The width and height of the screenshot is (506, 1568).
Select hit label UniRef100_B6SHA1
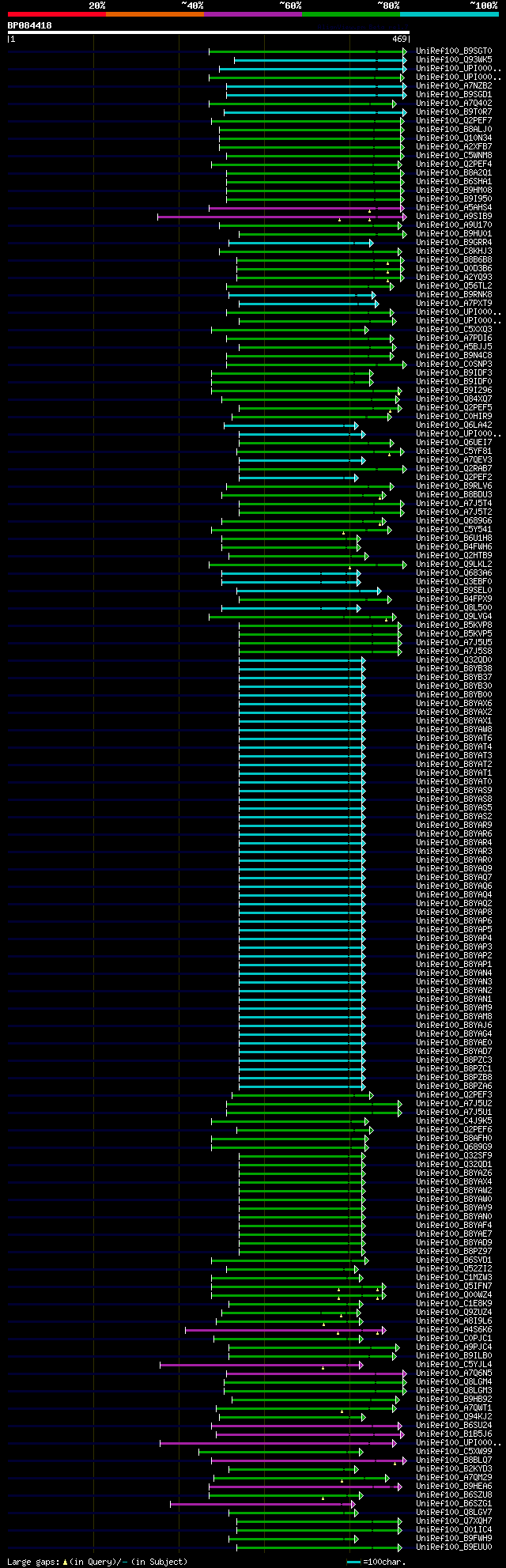pos(454,182)
